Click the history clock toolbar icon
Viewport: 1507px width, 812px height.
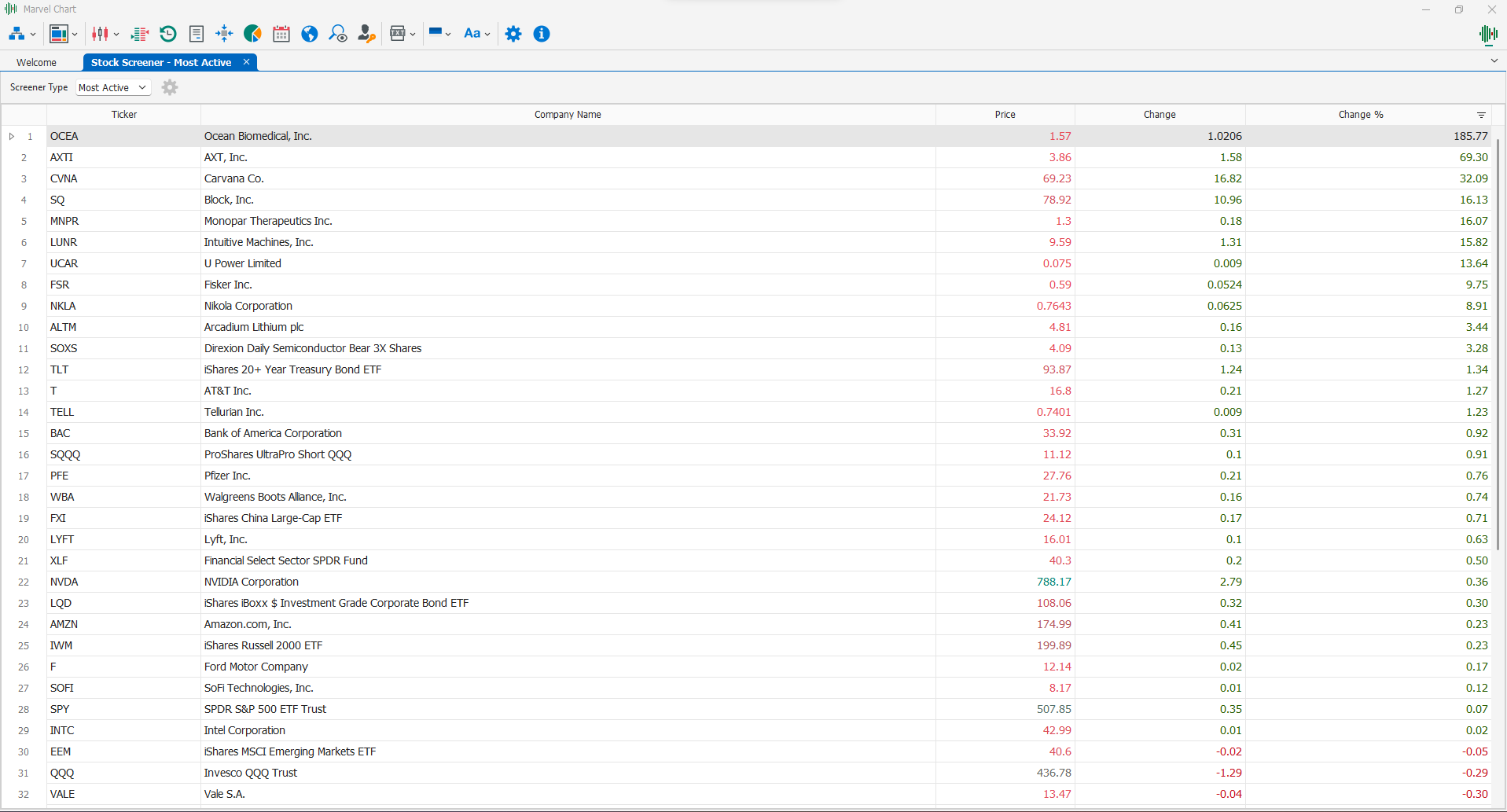coord(168,34)
